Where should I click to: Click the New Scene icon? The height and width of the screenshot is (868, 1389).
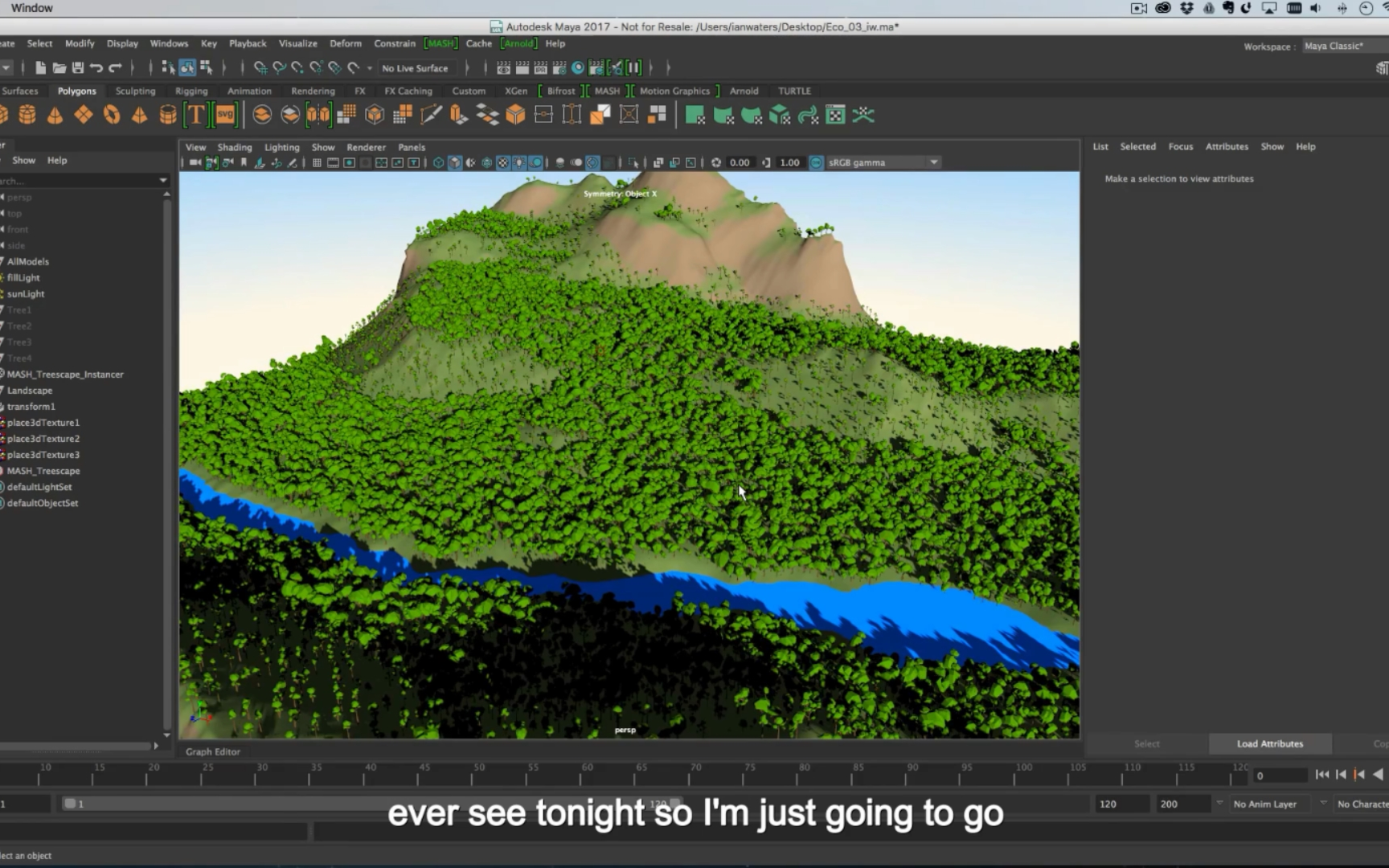click(x=40, y=68)
